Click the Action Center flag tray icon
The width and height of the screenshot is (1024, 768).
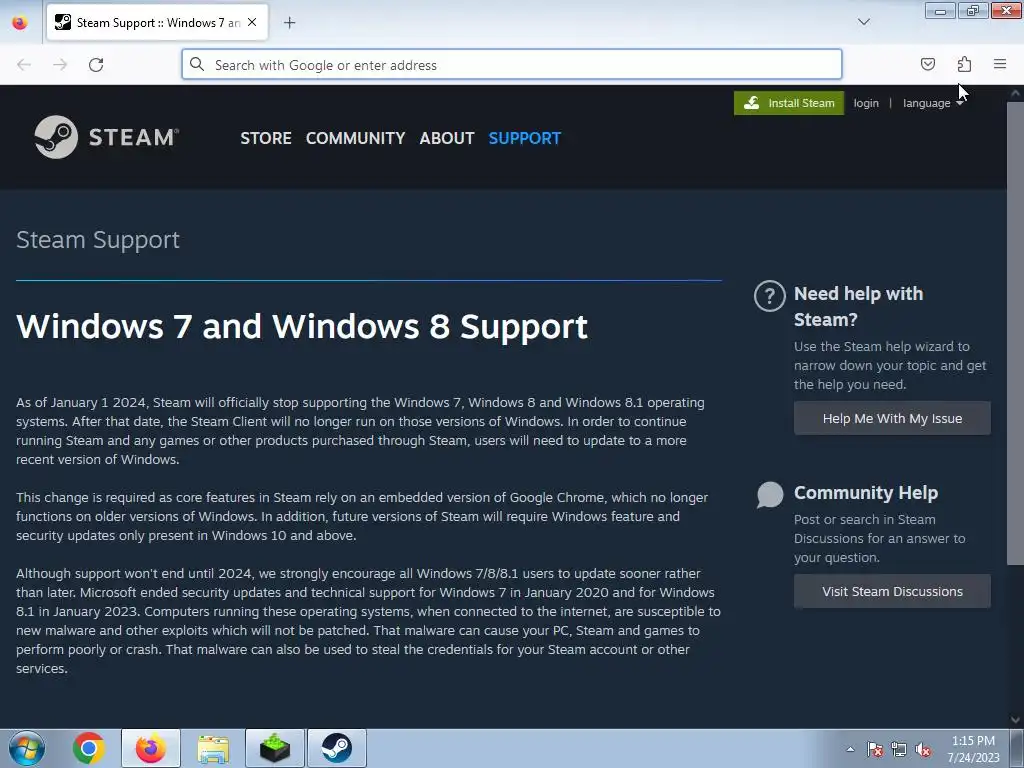tap(875, 750)
